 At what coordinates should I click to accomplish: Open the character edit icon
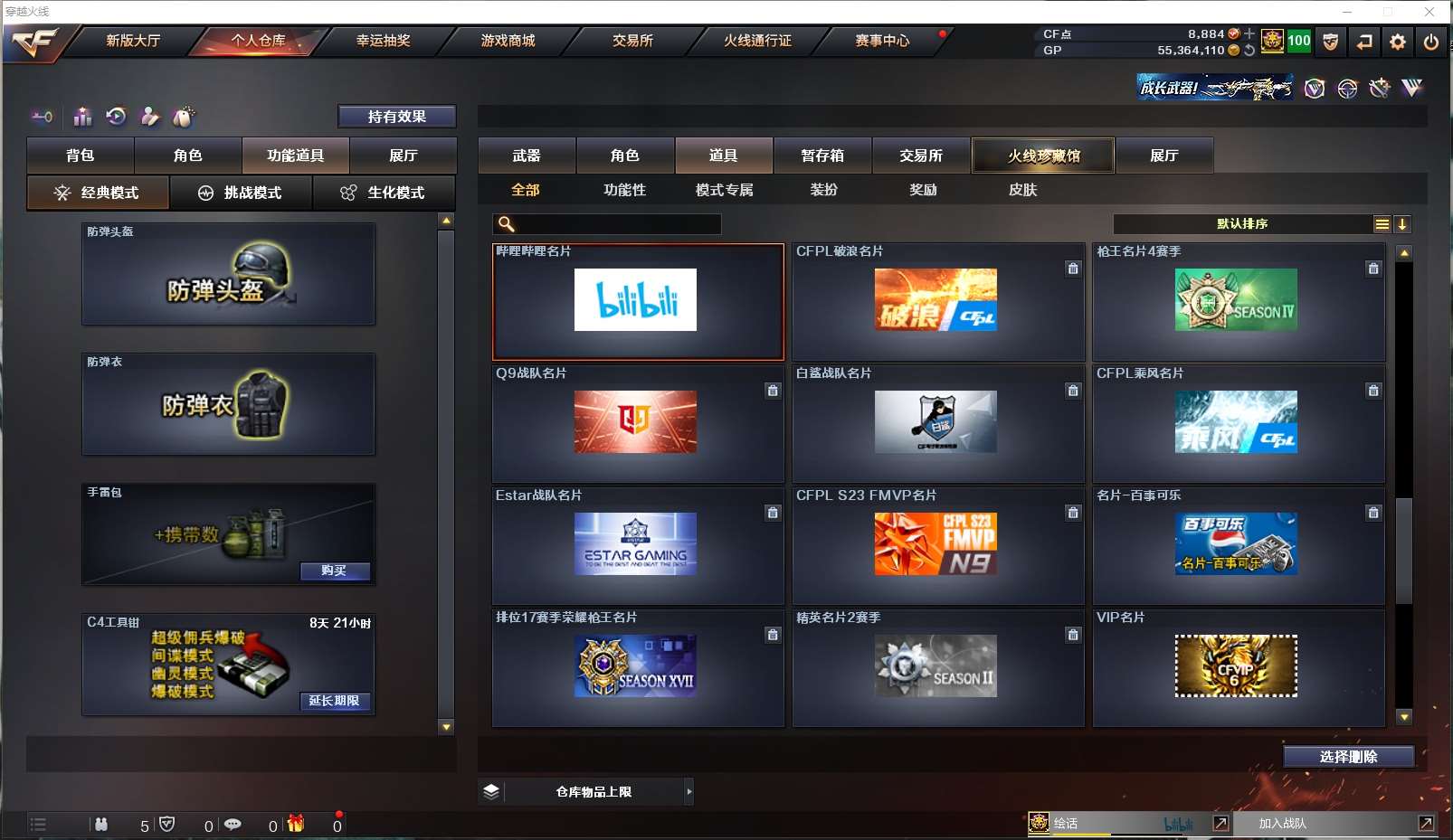[150, 116]
